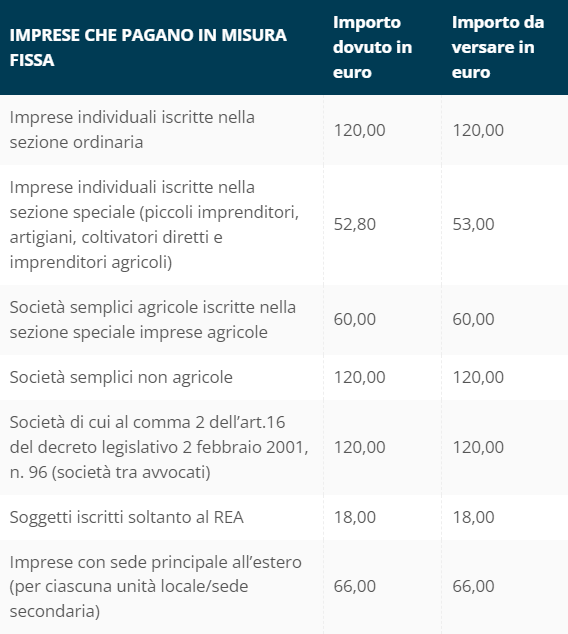Select the 'Importo da versare in euro' header
This screenshot has height=634, width=568.
(498, 47)
